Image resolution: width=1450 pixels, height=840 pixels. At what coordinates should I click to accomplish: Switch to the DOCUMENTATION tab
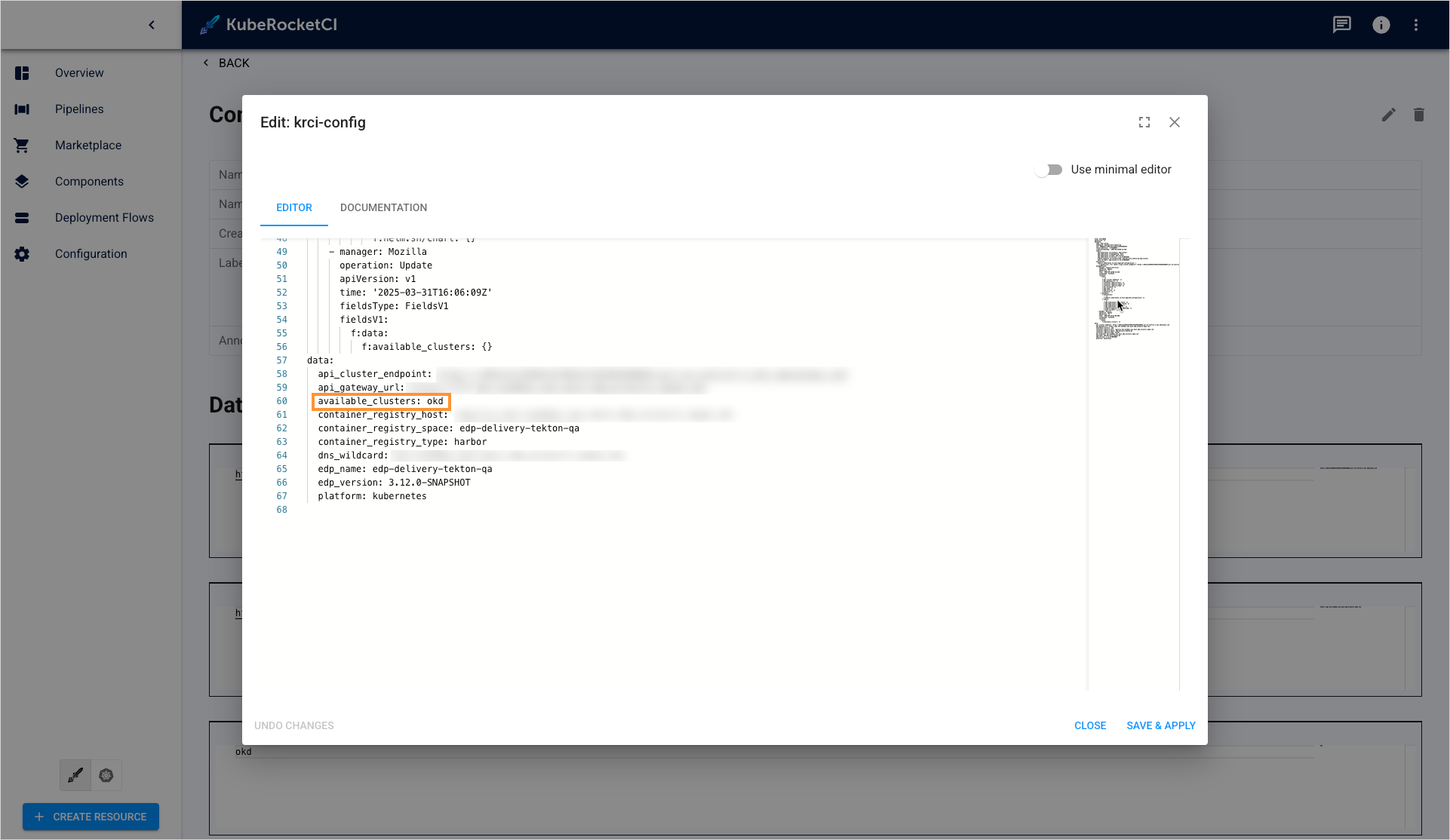pos(383,207)
